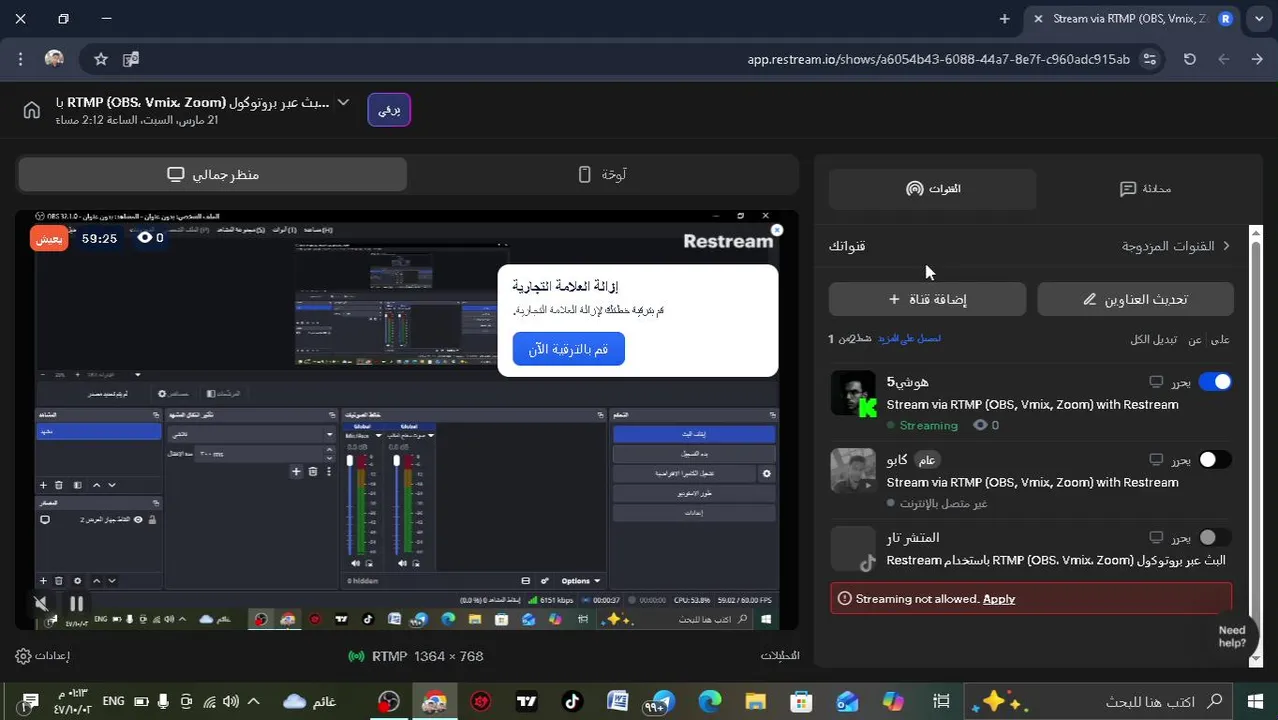Edit the كابو channel via يحرر
This screenshot has width=1278, height=720.
pos(1180,460)
